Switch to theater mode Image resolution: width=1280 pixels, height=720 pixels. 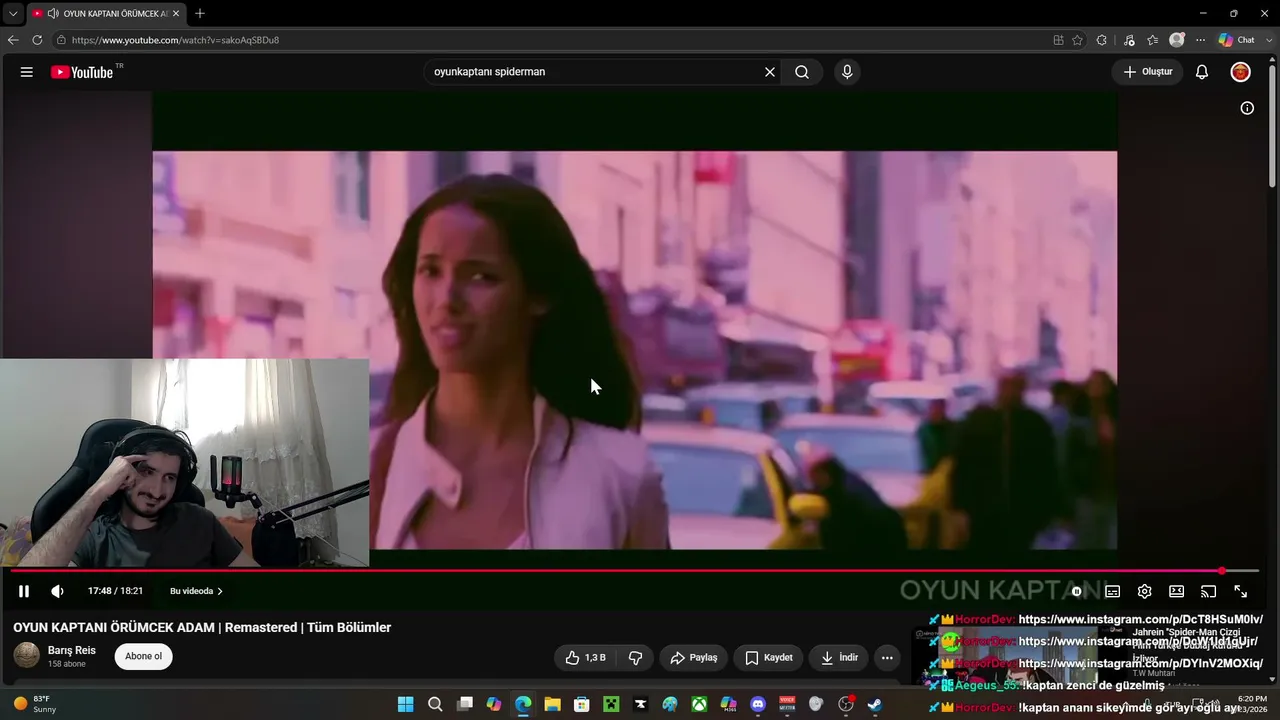pyautogui.click(x=1177, y=591)
